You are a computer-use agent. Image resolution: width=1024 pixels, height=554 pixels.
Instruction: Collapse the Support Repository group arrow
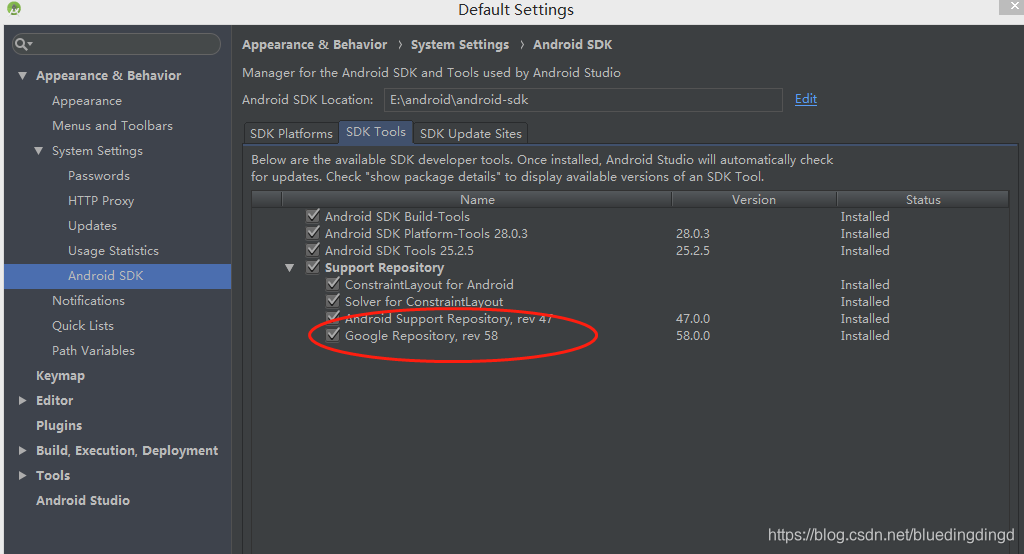pyautogui.click(x=289, y=268)
